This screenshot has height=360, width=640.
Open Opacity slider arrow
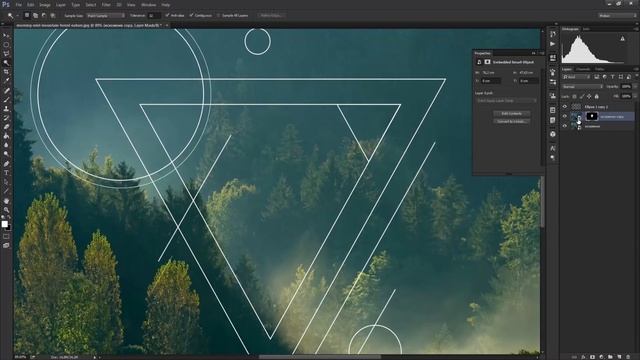pyautogui.click(x=635, y=87)
